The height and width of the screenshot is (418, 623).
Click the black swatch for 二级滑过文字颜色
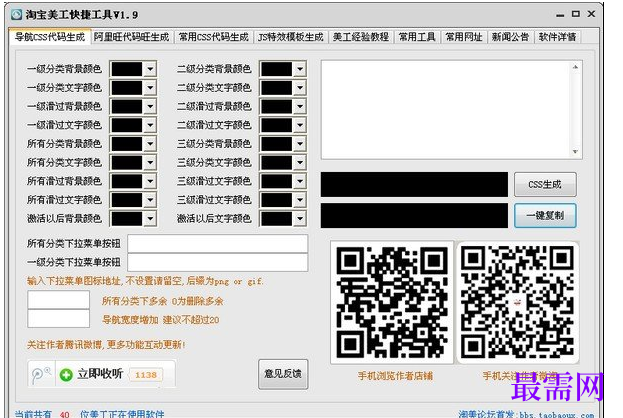click(277, 125)
